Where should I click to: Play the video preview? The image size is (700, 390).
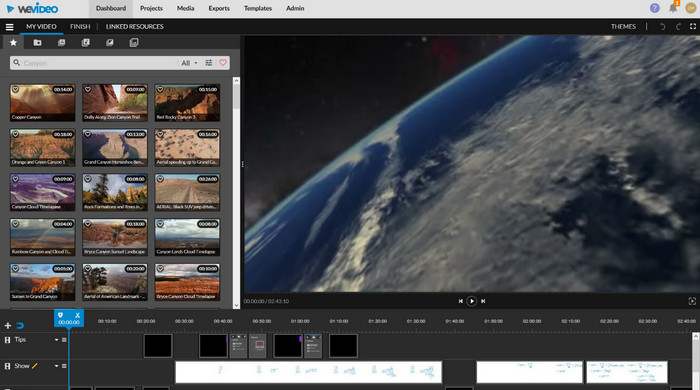471,301
